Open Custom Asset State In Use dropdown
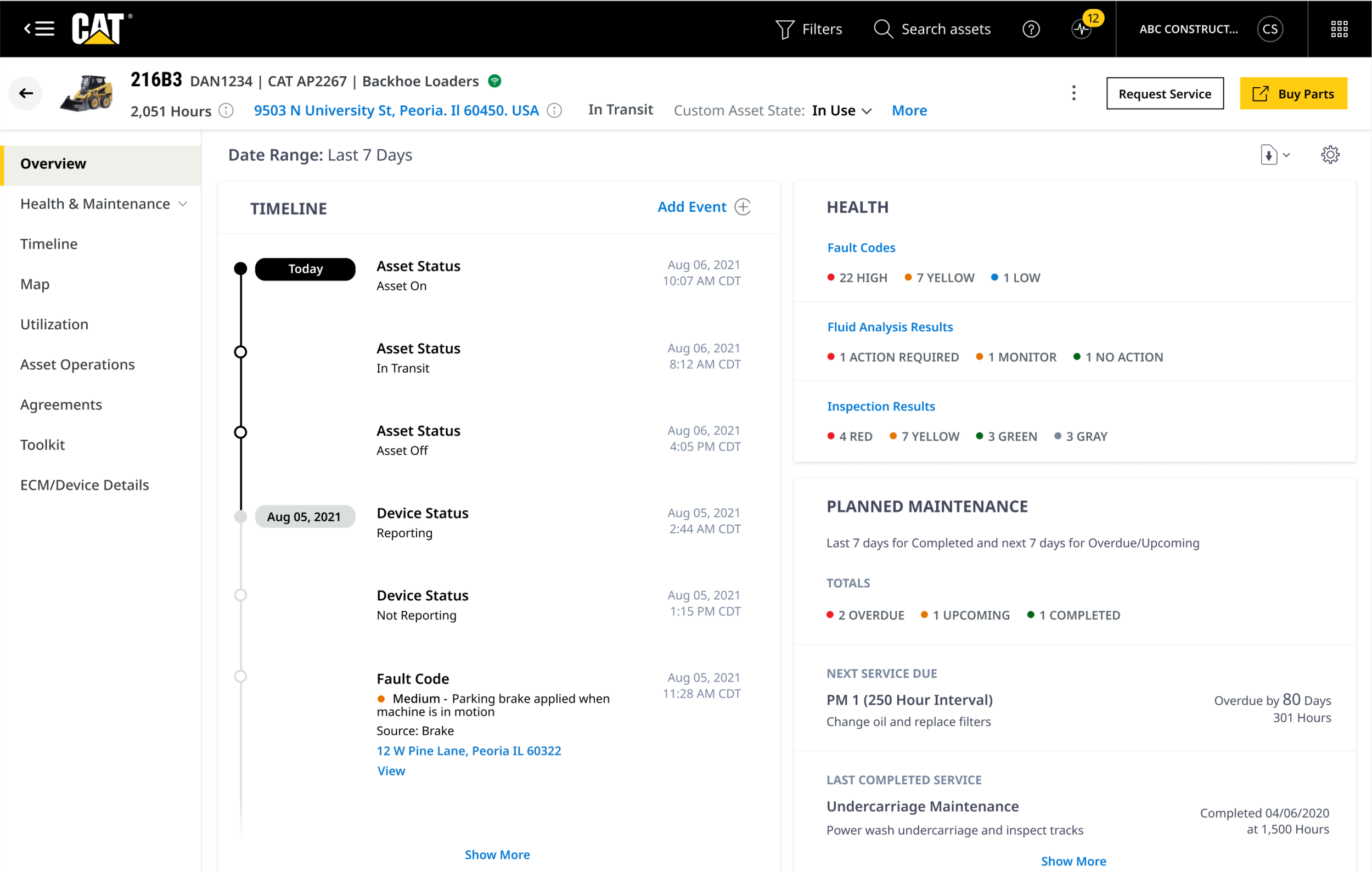 pyautogui.click(x=841, y=110)
